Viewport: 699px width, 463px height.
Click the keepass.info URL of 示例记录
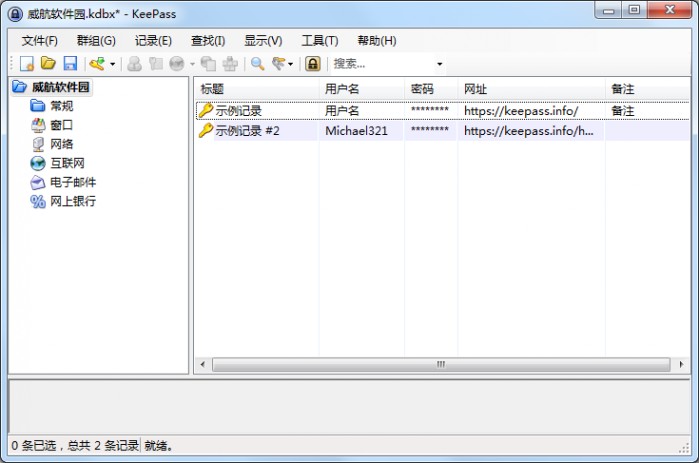tap(521, 111)
